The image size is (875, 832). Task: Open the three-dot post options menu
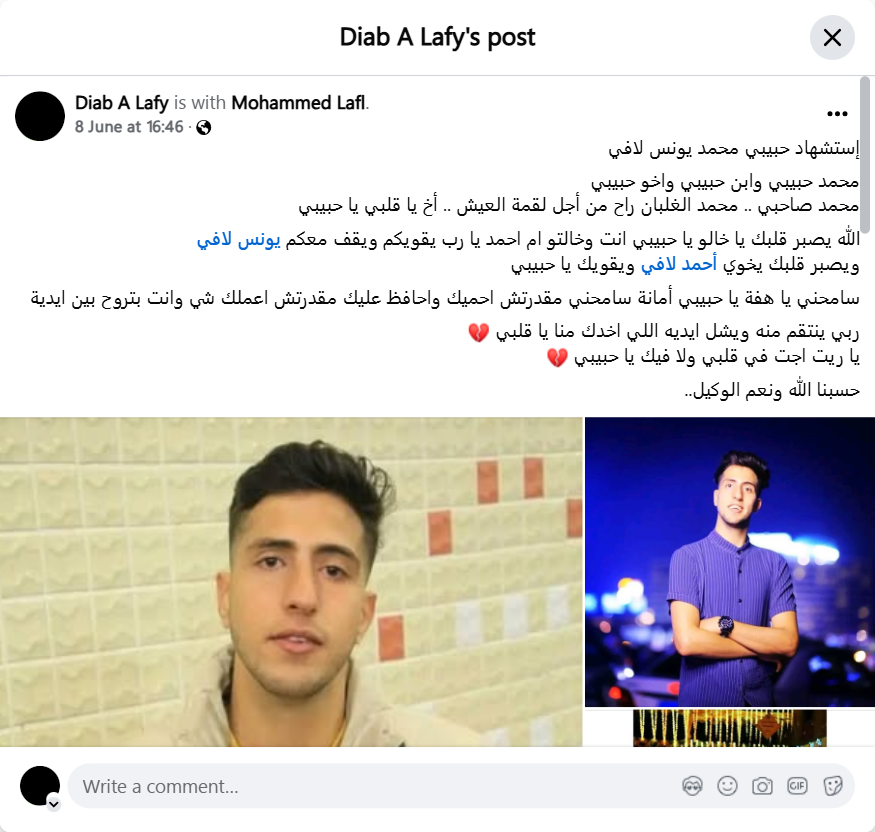point(837,114)
